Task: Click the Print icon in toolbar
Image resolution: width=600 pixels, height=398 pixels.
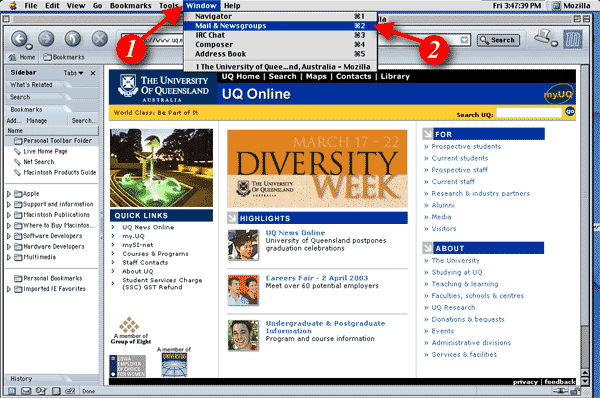Action: click(543, 38)
